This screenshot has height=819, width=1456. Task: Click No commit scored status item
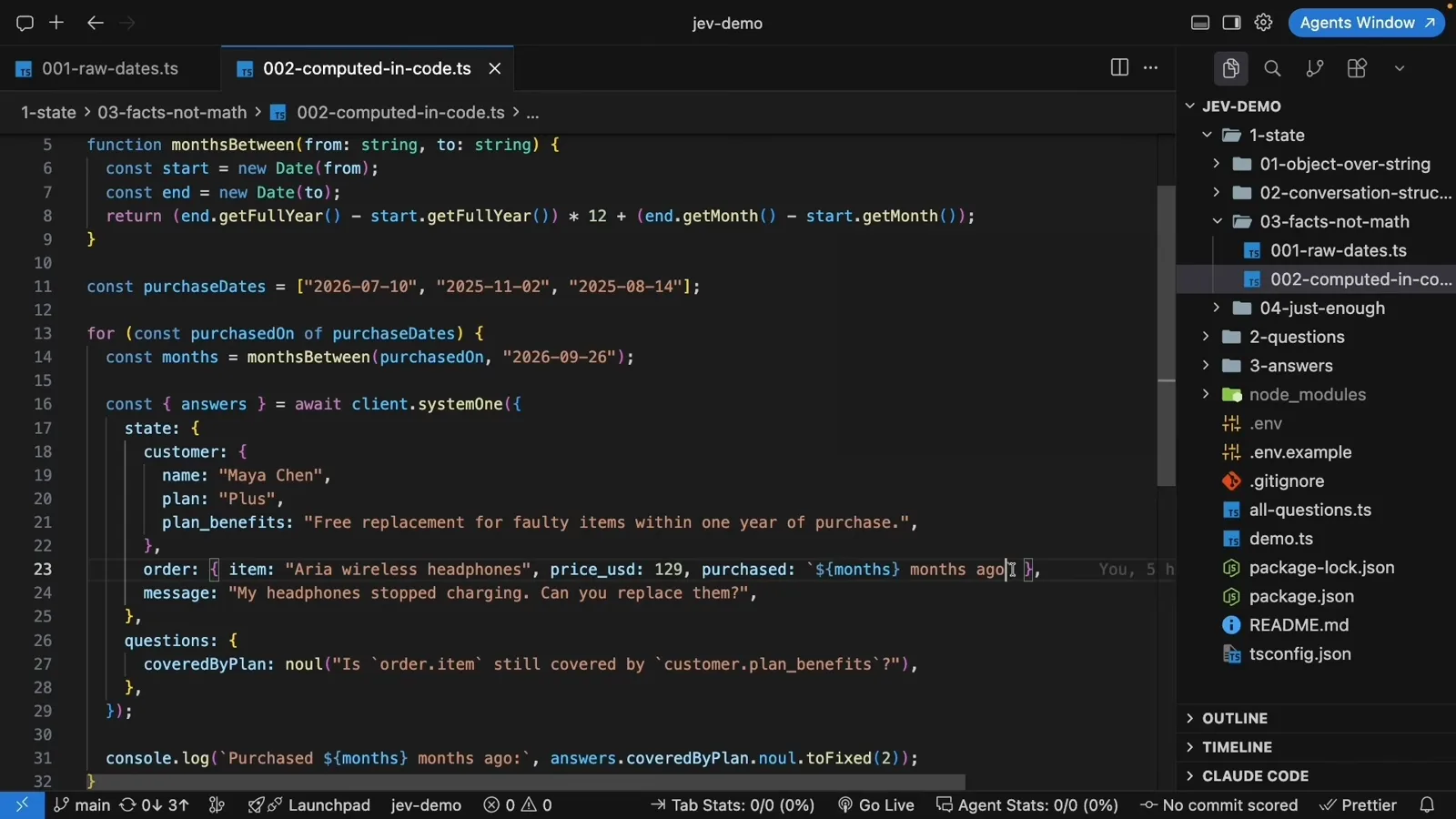pyautogui.click(x=1219, y=805)
